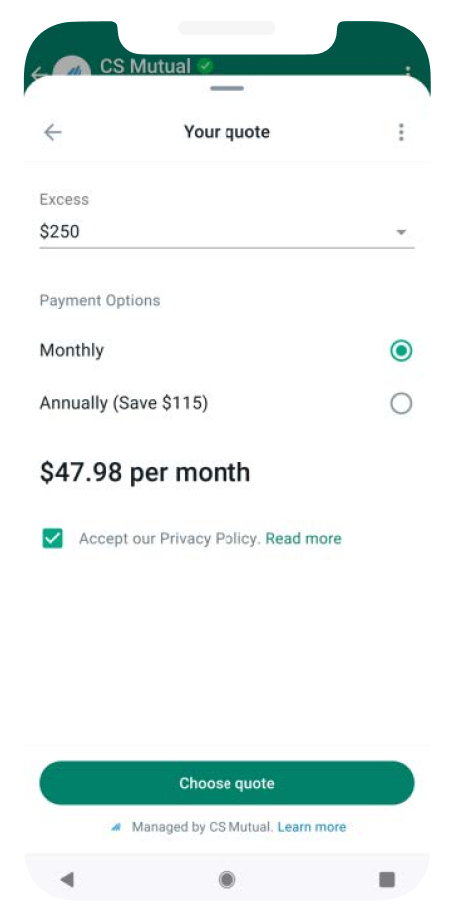
Task: Select the Monthly payment radio button
Action: 401,351
